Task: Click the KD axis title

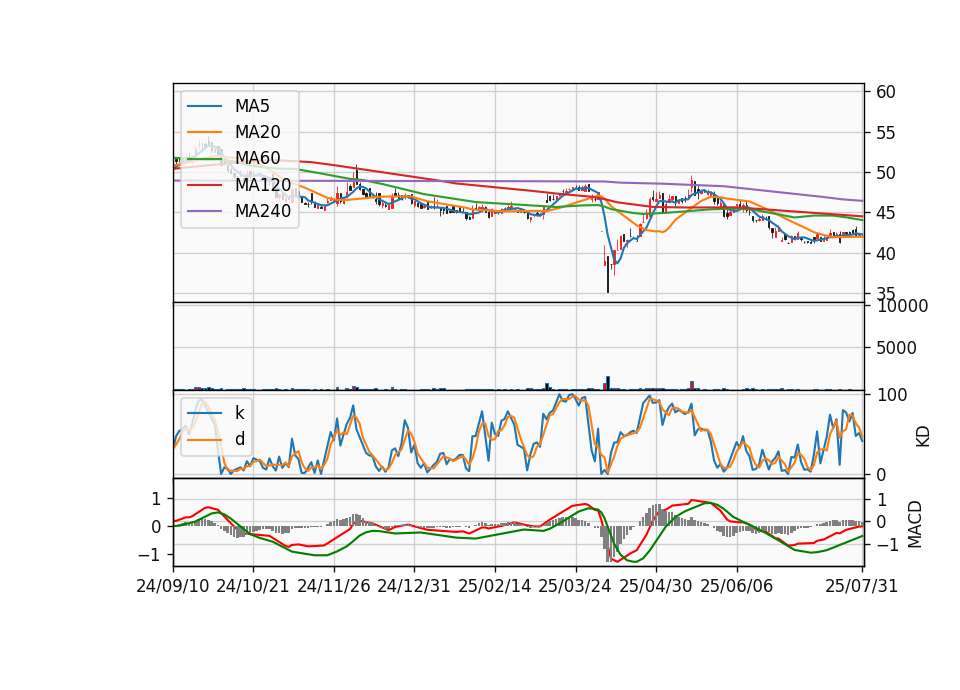Action: tap(923, 436)
